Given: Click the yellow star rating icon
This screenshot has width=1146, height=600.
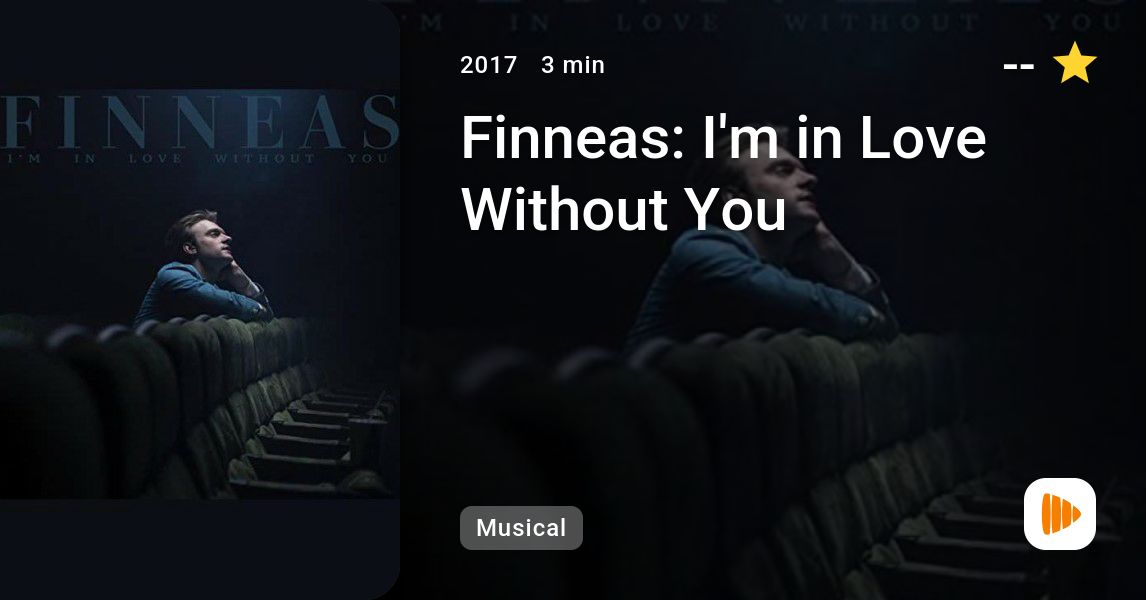Looking at the screenshot, I should pyautogui.click(x=1074, y=64).
